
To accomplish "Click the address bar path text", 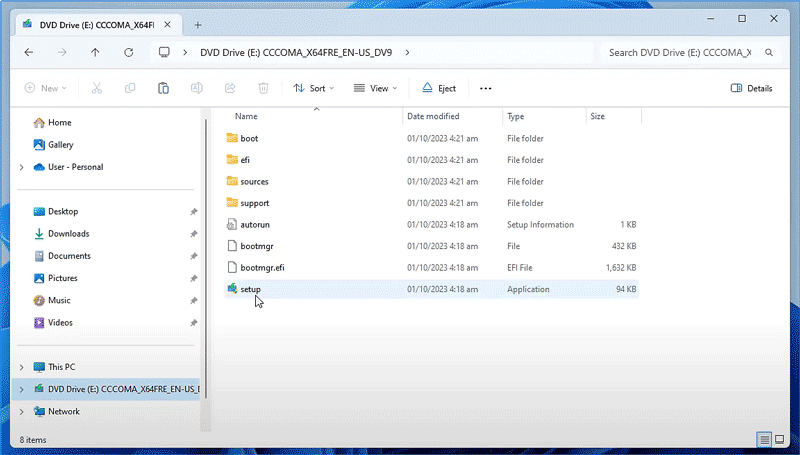I will [x=296, y=53].
